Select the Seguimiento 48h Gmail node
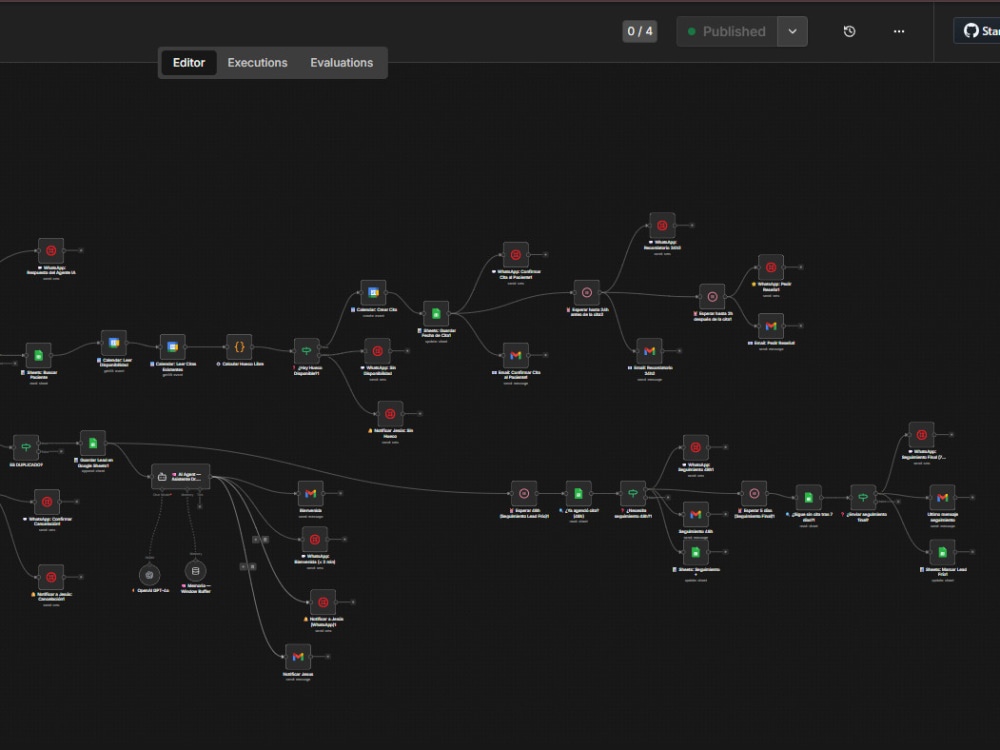1000x750 pixels. pos(696,514)
